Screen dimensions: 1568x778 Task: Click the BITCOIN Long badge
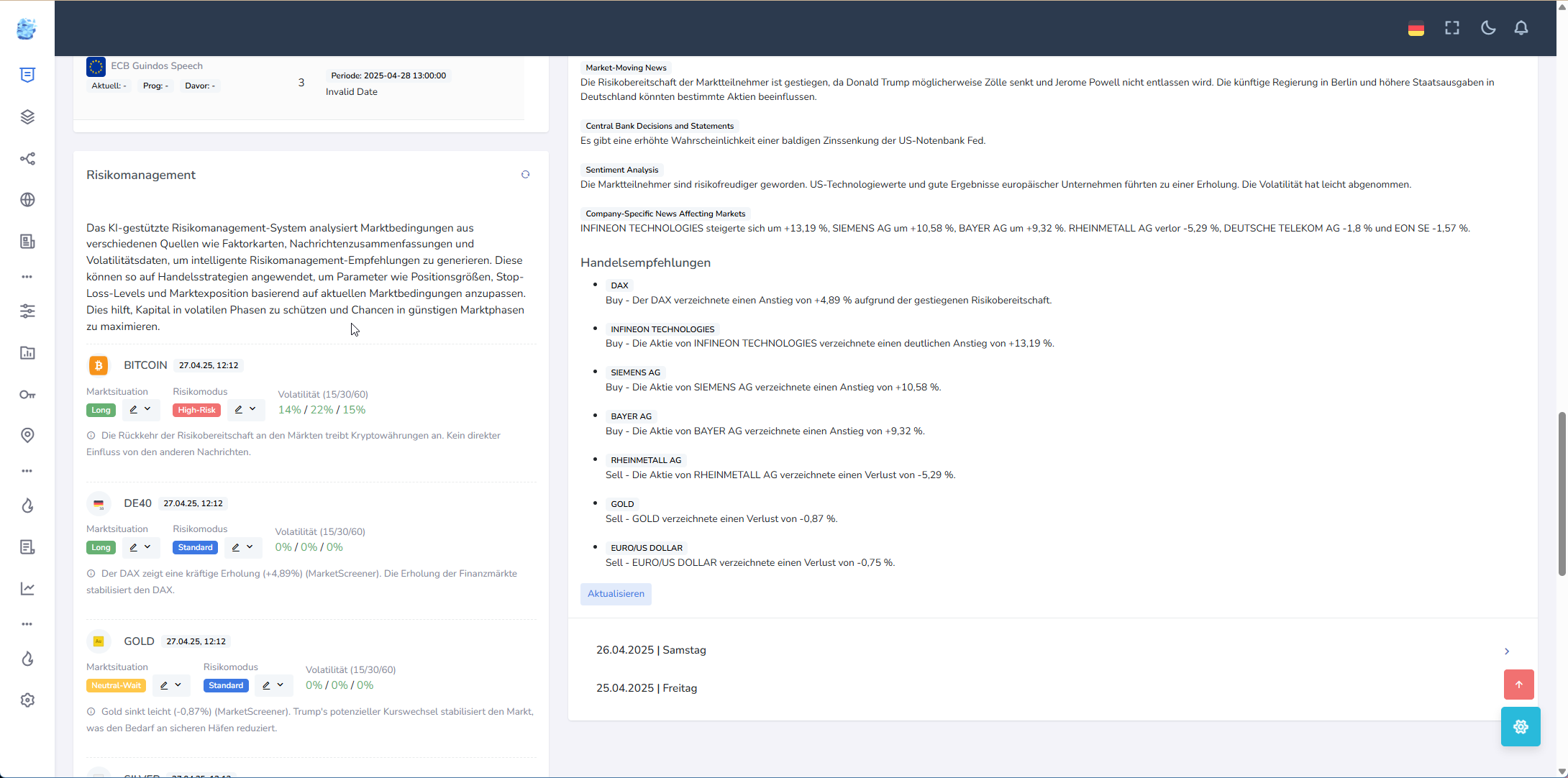click(x=101, y=410)
